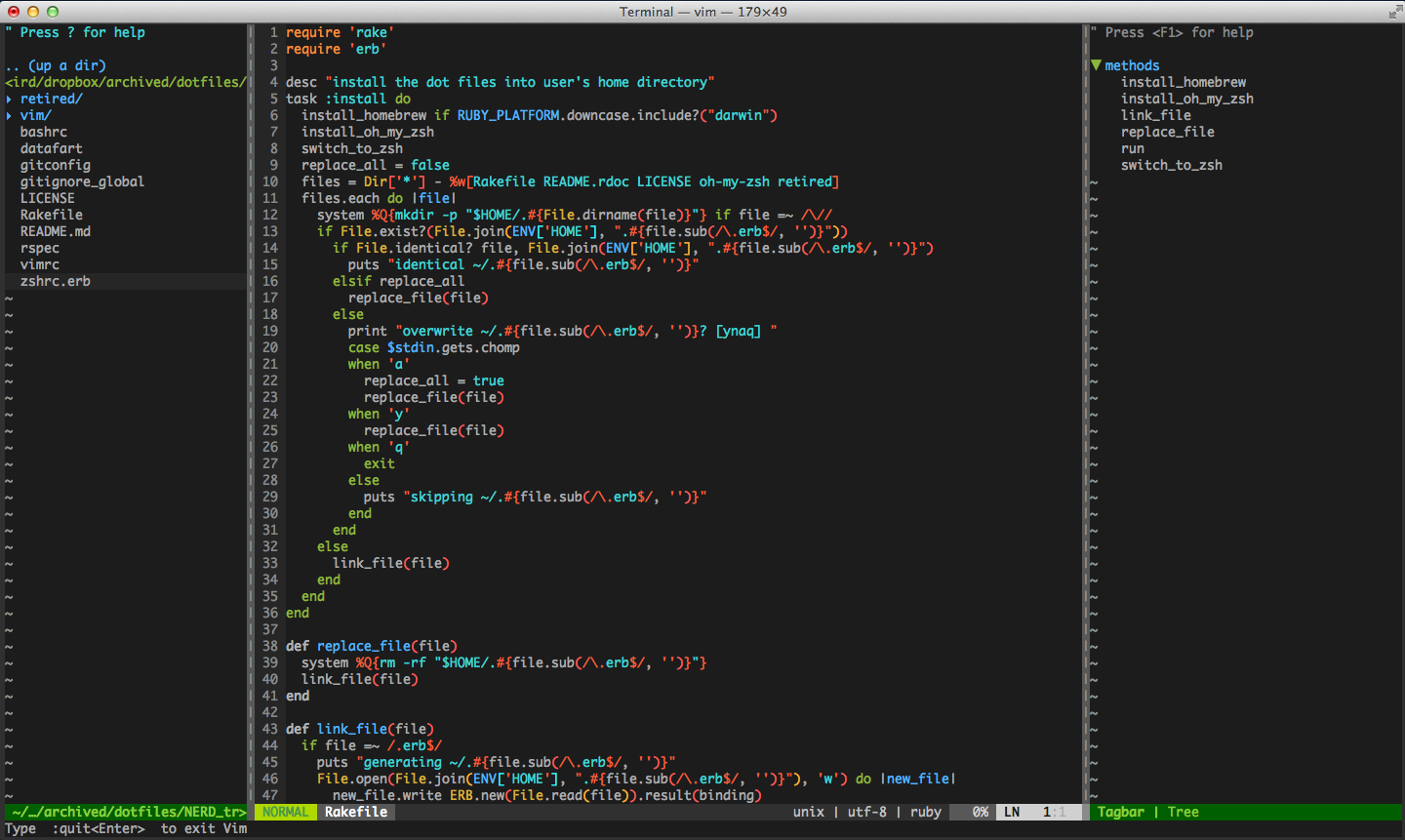The height and width of the screenshot is (840, 1405).
Task: Select gitconfig in the file tree
Action: point(56,165)
